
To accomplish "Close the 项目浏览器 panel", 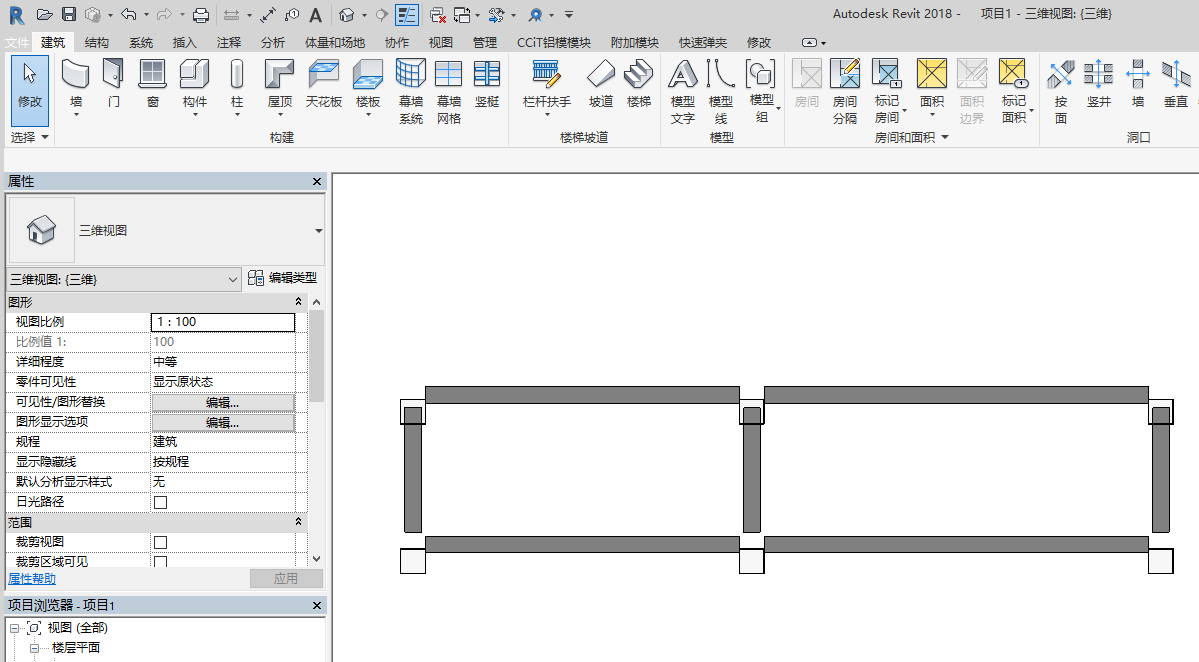I will 317,605.
